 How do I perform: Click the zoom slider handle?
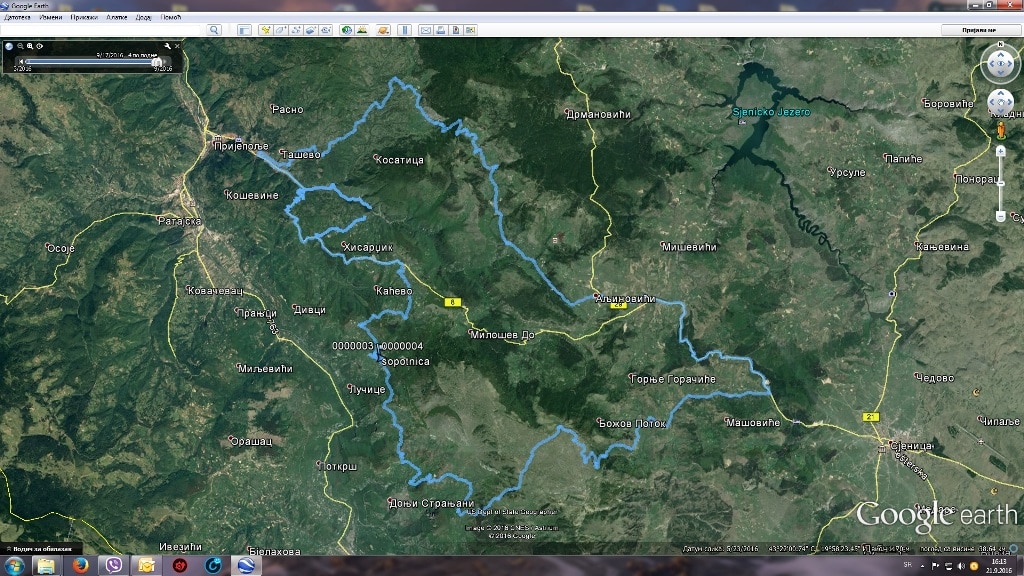click(1000, 184)
